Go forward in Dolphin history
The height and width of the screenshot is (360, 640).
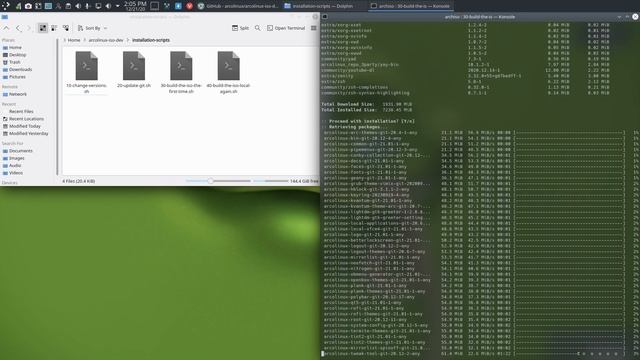pyautogui.click(x=29, y=28)
